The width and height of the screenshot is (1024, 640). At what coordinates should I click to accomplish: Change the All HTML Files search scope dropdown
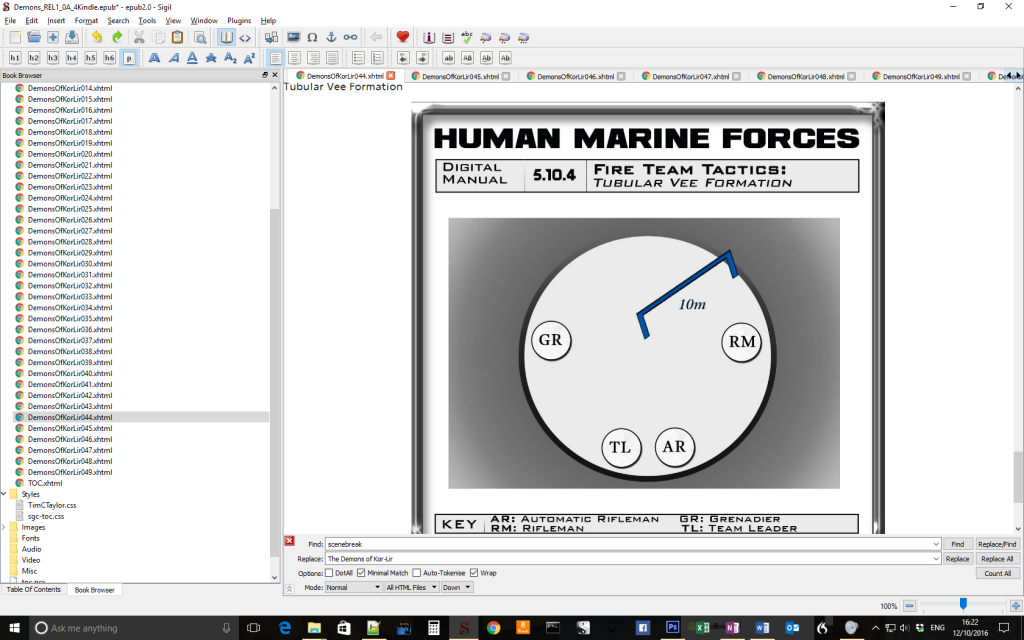coord(410,587)
